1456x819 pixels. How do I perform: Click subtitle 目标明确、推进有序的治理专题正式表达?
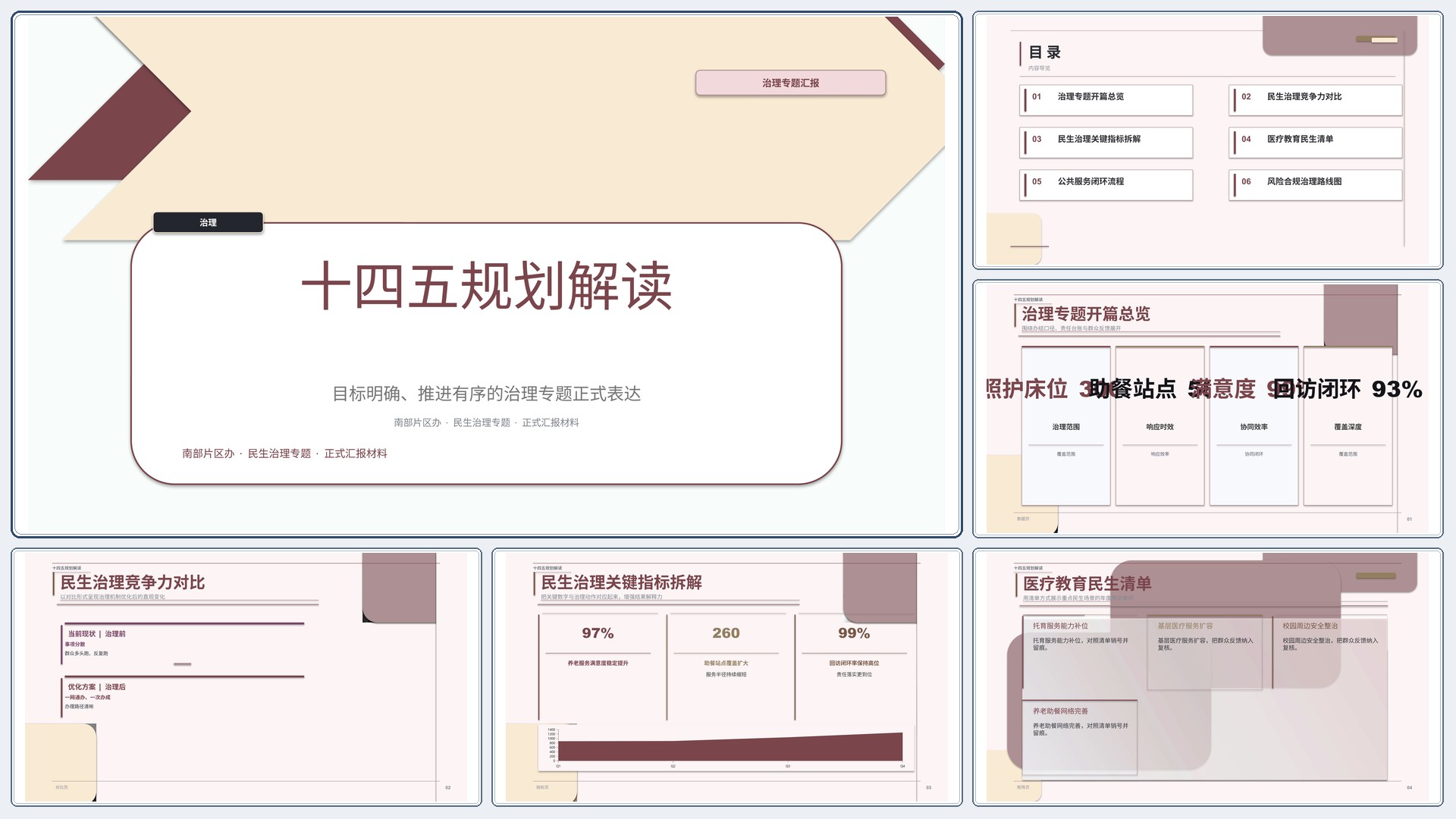pos(486,394)
